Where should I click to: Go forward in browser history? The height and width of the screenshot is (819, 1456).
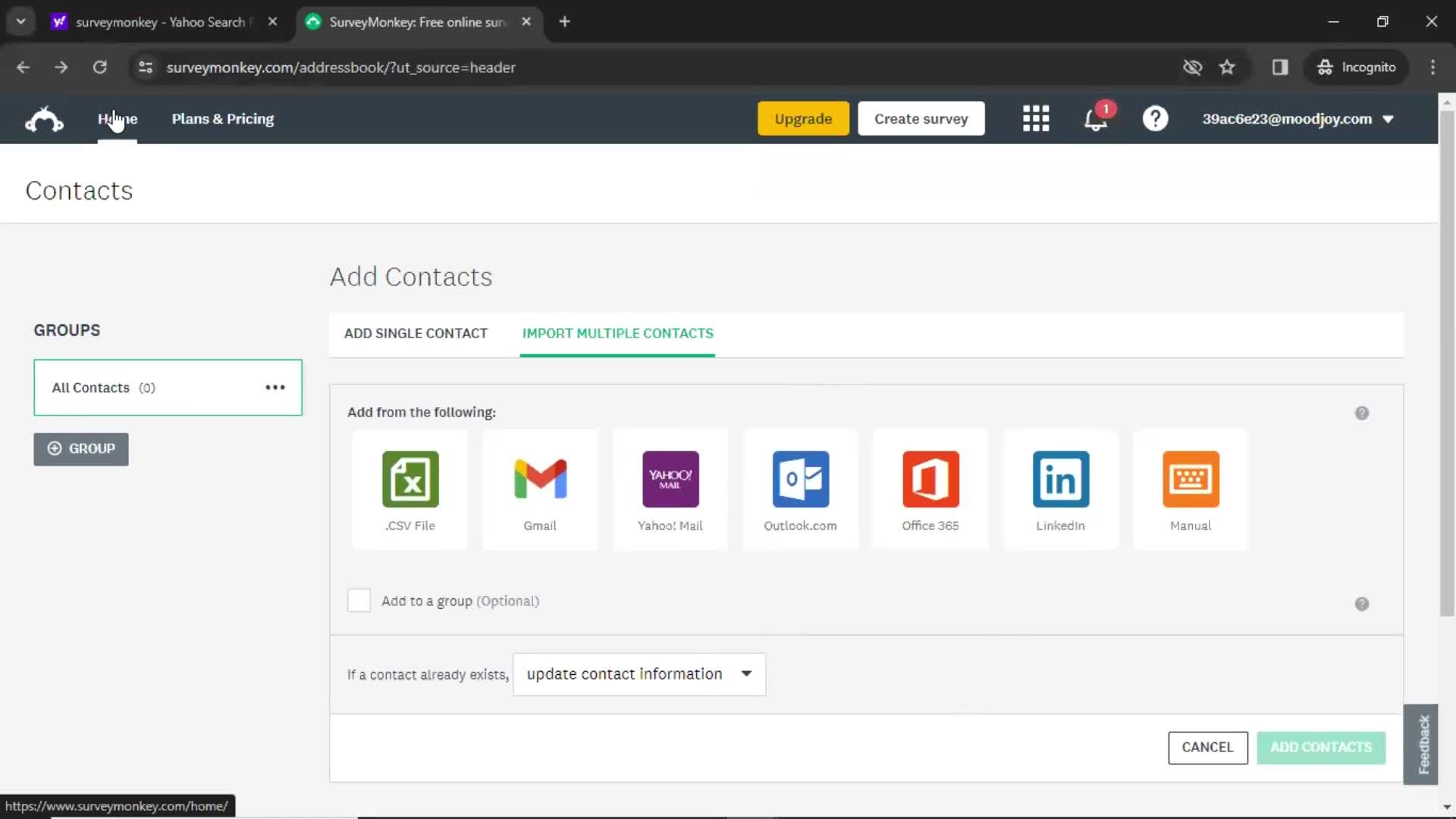point(61,67)
